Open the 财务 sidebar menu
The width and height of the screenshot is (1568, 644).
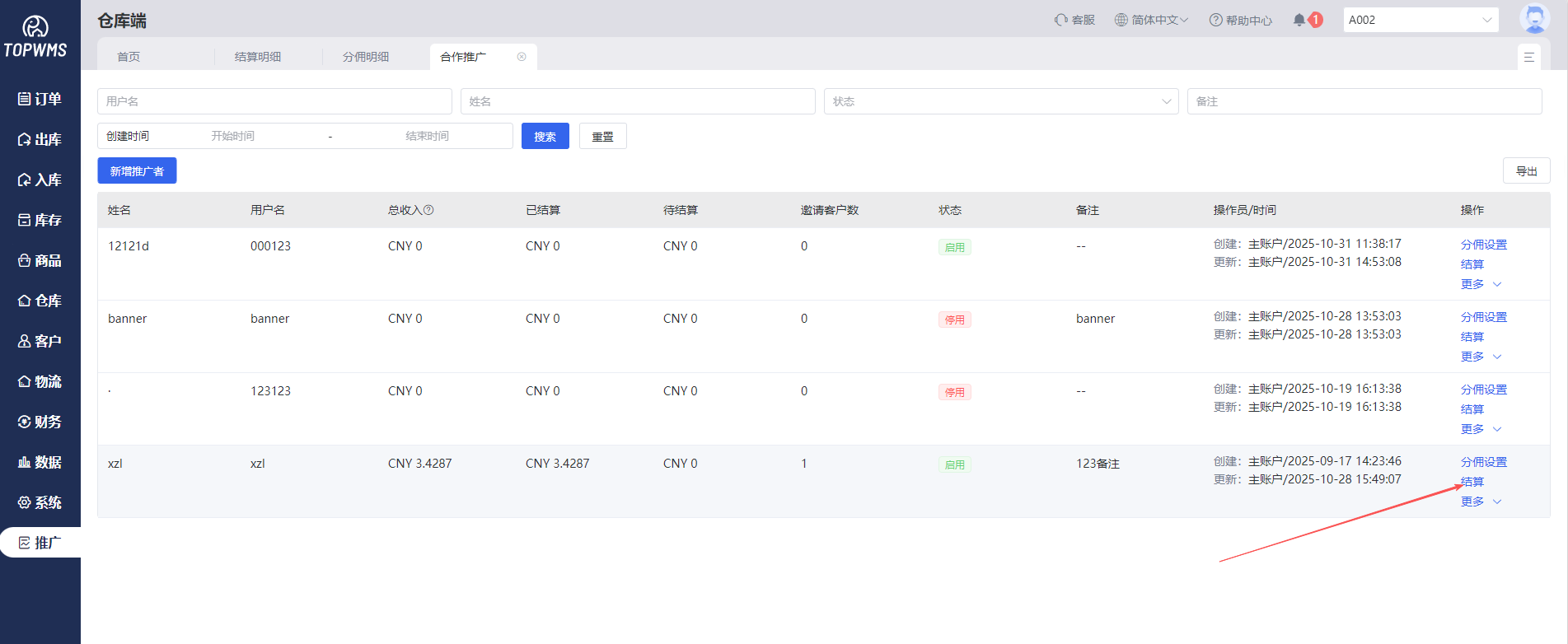point(40,422)
